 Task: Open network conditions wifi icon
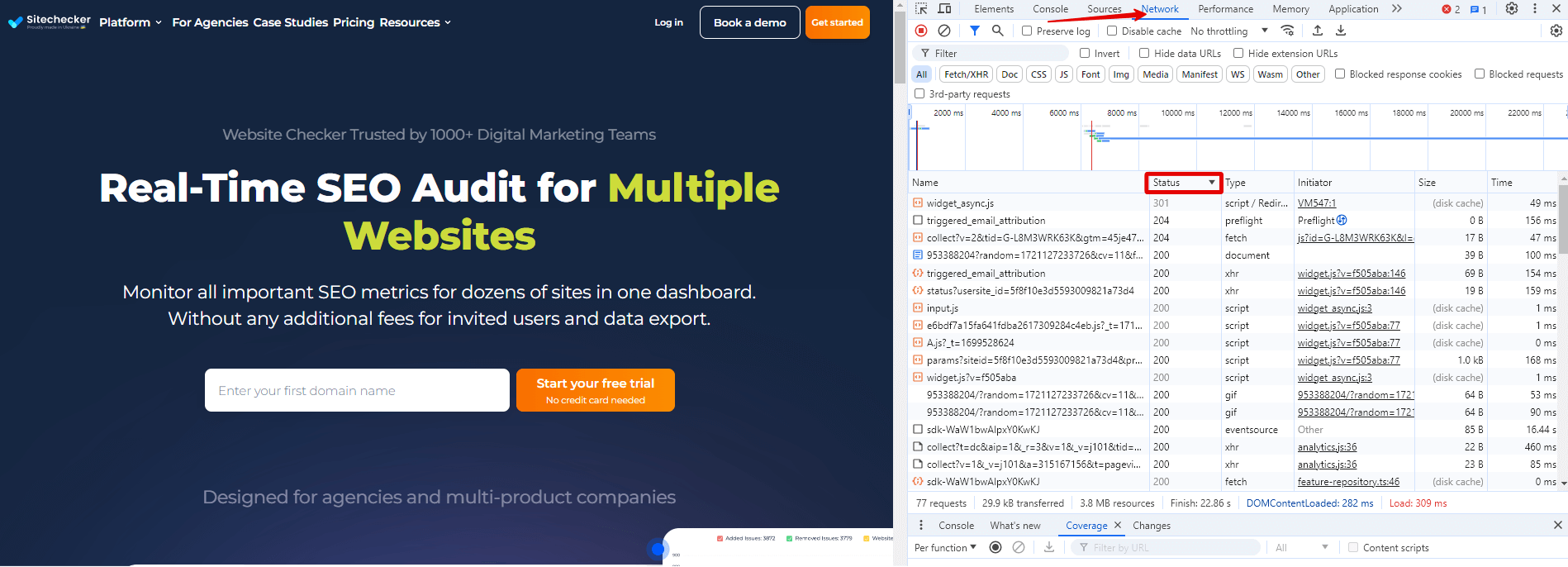click(1287, 31)
